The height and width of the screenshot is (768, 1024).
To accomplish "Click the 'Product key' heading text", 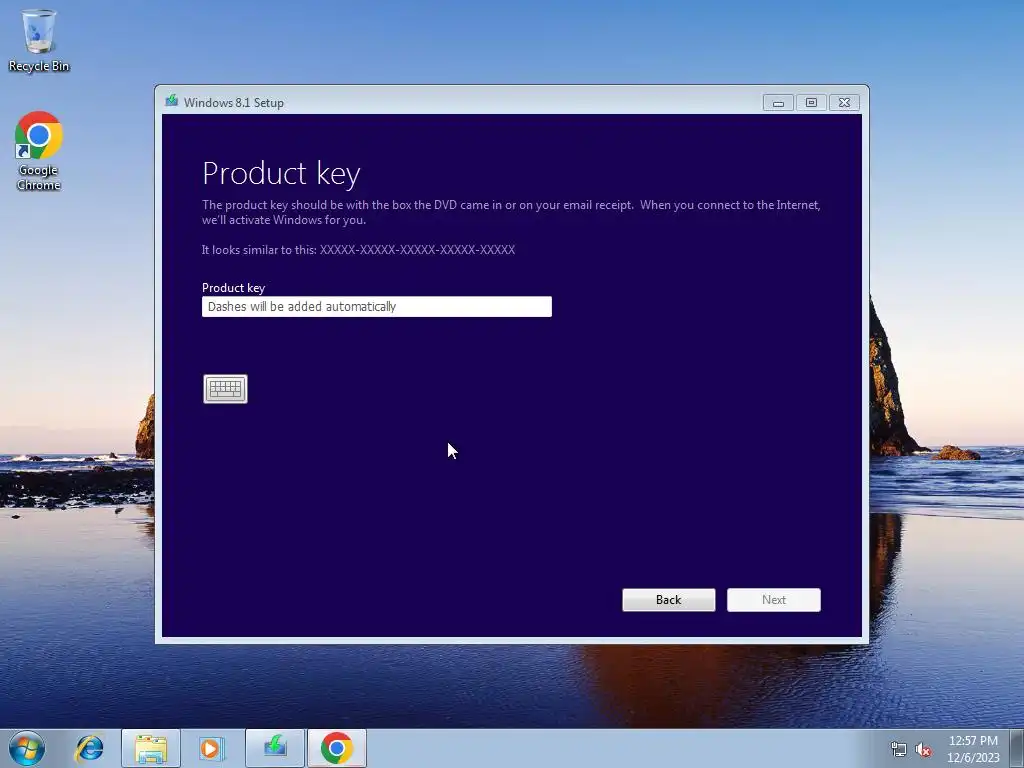I will [281, 174].
